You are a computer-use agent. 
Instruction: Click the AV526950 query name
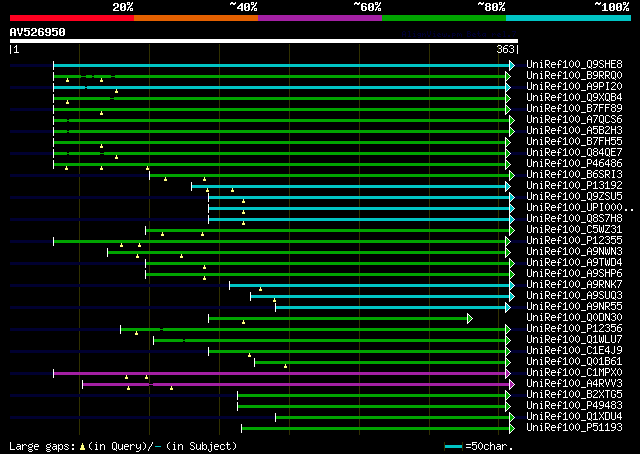tap(38, 32)
